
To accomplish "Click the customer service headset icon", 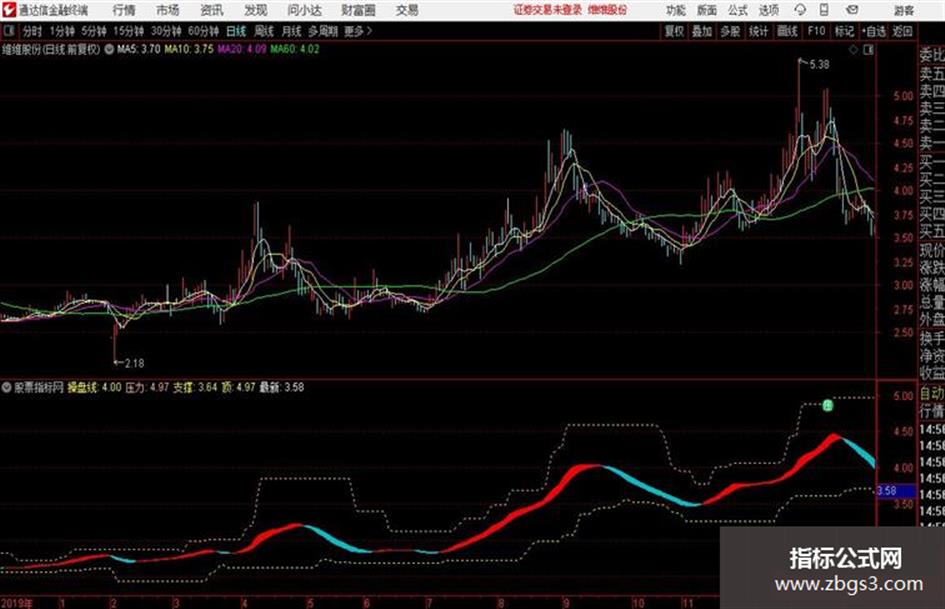I will coord(800,10).
